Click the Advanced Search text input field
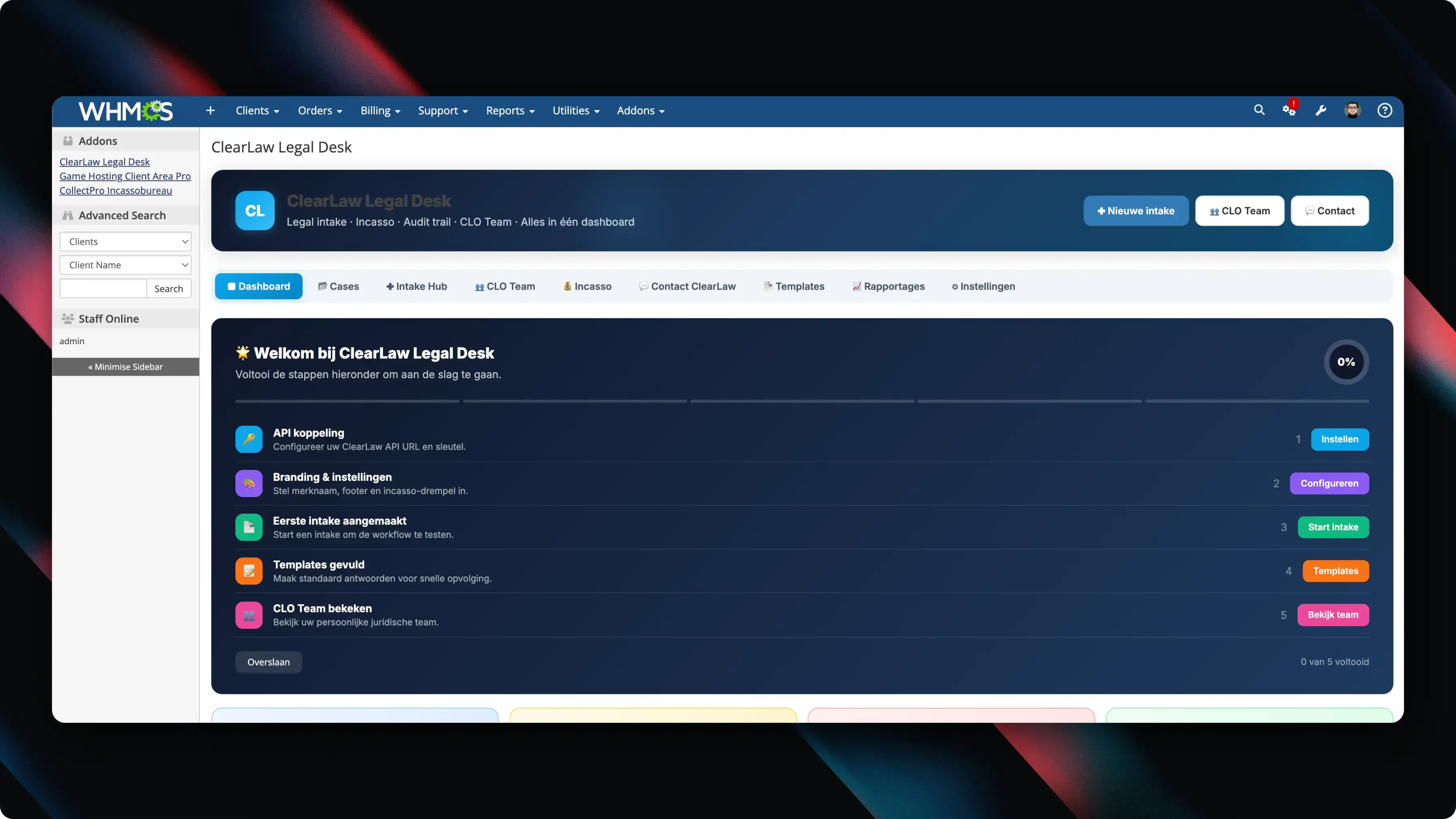 tap(103, 288)
